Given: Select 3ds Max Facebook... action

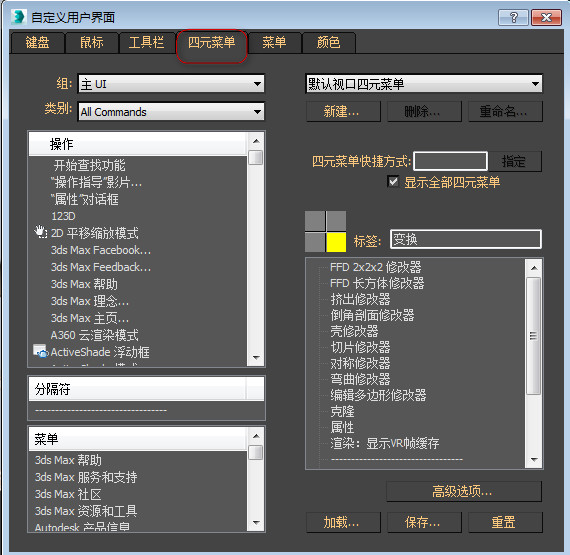Looking at the screenshot, I should [101, 250].
